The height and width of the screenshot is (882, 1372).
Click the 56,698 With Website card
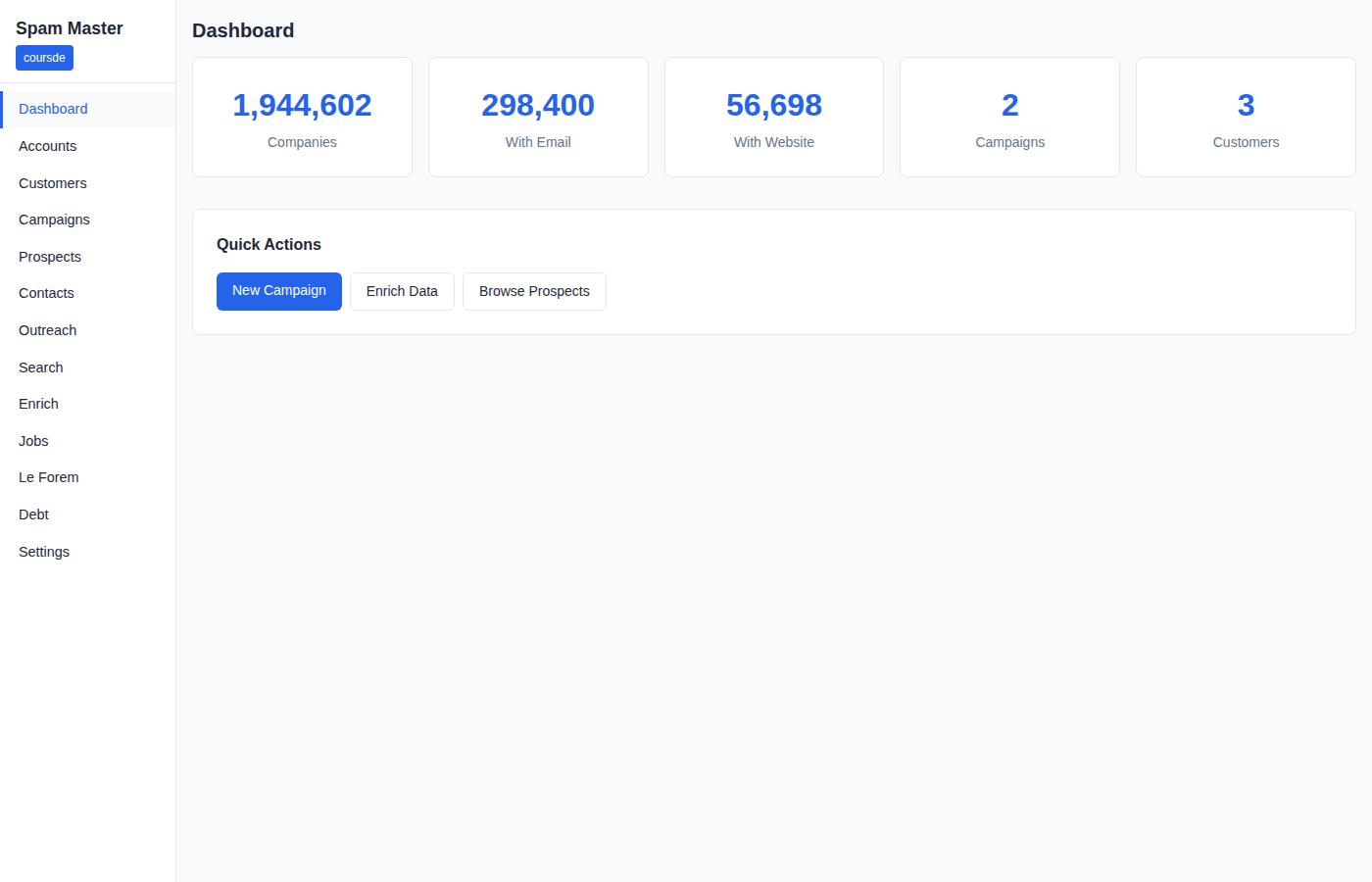point(773,118)
